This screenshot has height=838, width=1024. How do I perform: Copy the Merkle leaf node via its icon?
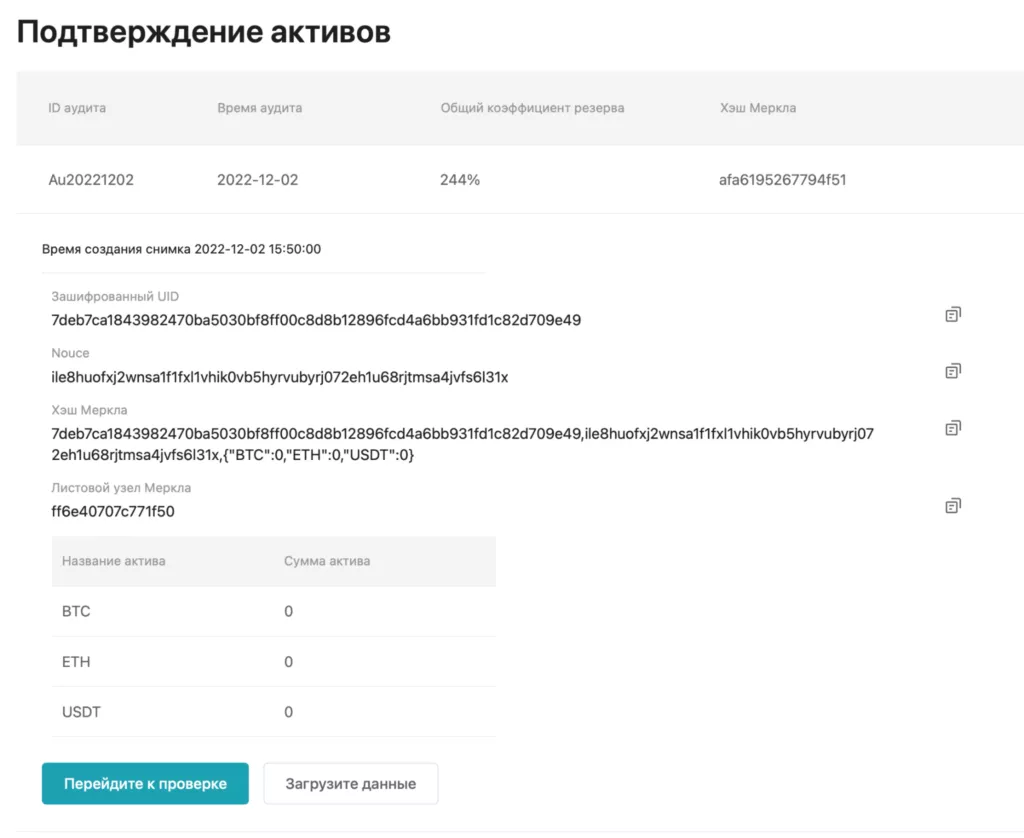(952, 505)
